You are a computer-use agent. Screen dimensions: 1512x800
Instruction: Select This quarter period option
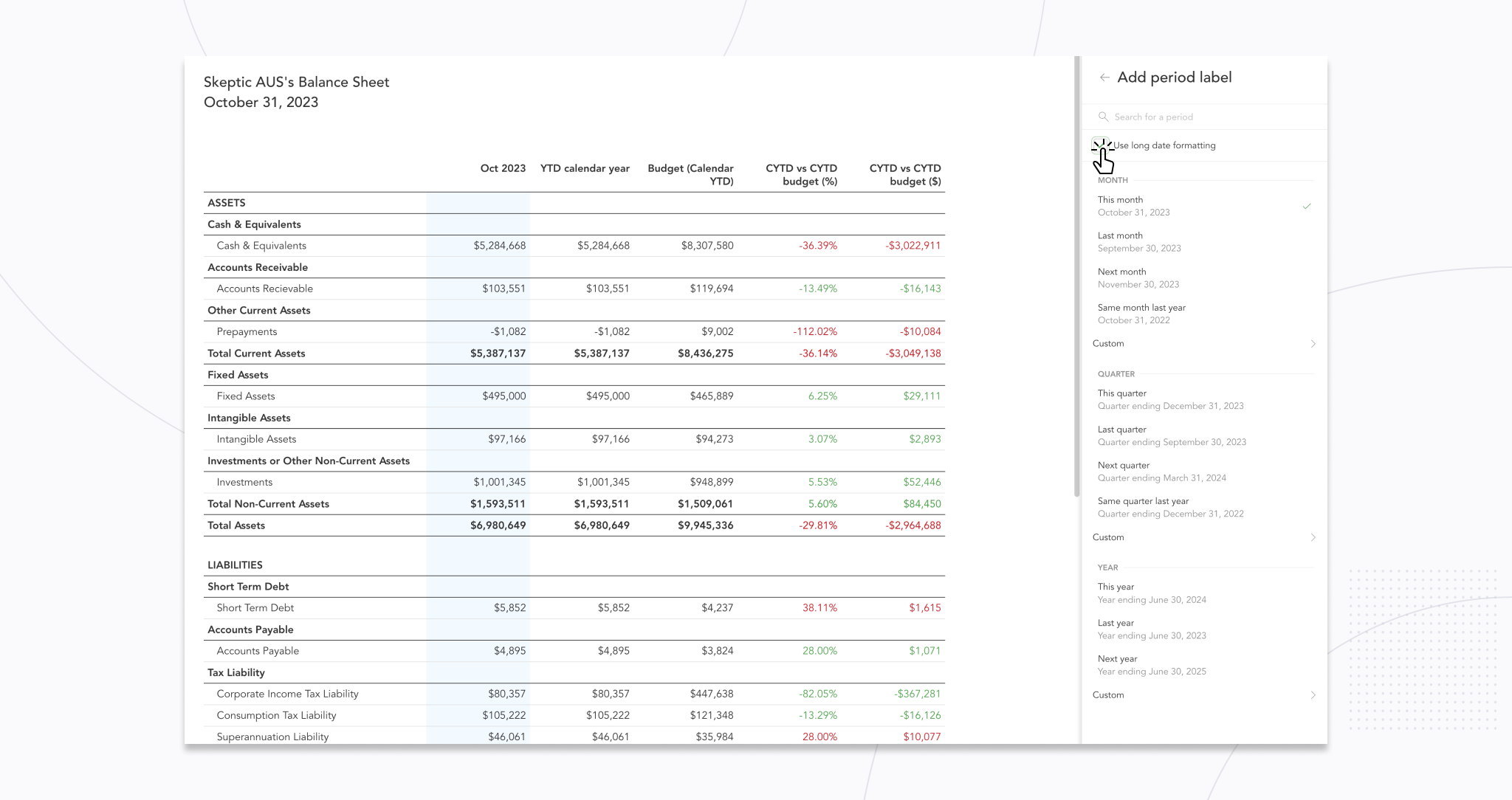pos(1204,399)
